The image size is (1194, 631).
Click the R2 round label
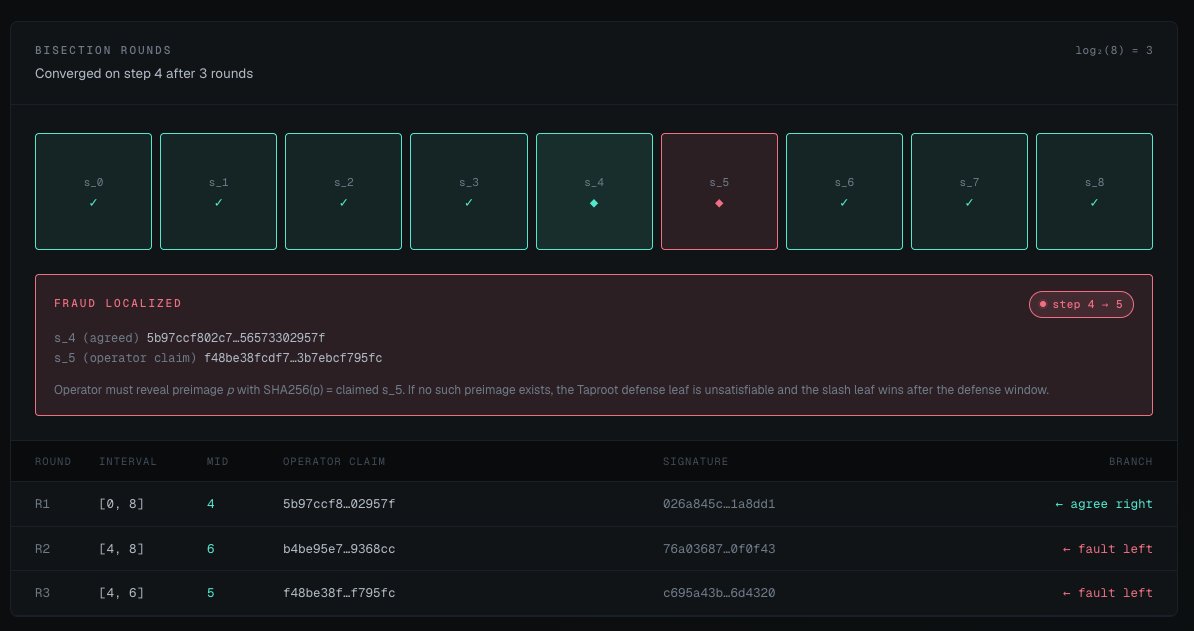click(x=43, y=549)
